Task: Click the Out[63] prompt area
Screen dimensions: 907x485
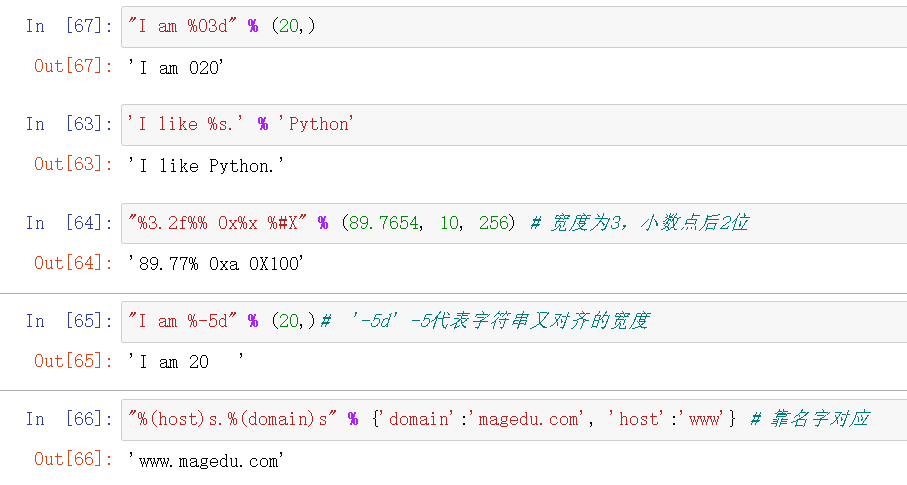Action: [73, 165]
